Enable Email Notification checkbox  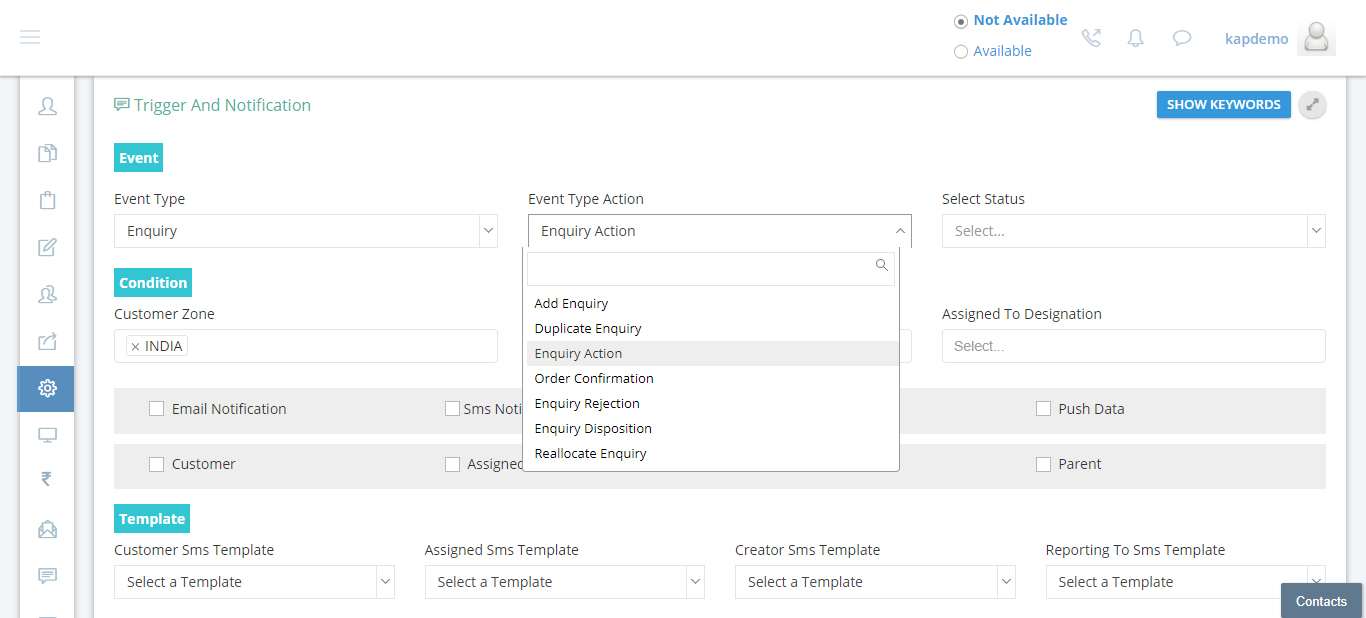(x=156, y=408)
